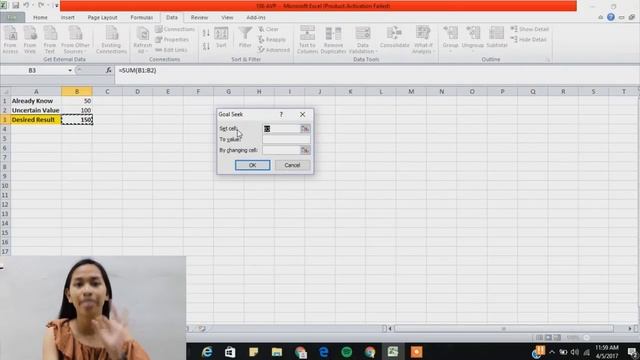Select column C header
640x360 pixels.
click(107, 92)
